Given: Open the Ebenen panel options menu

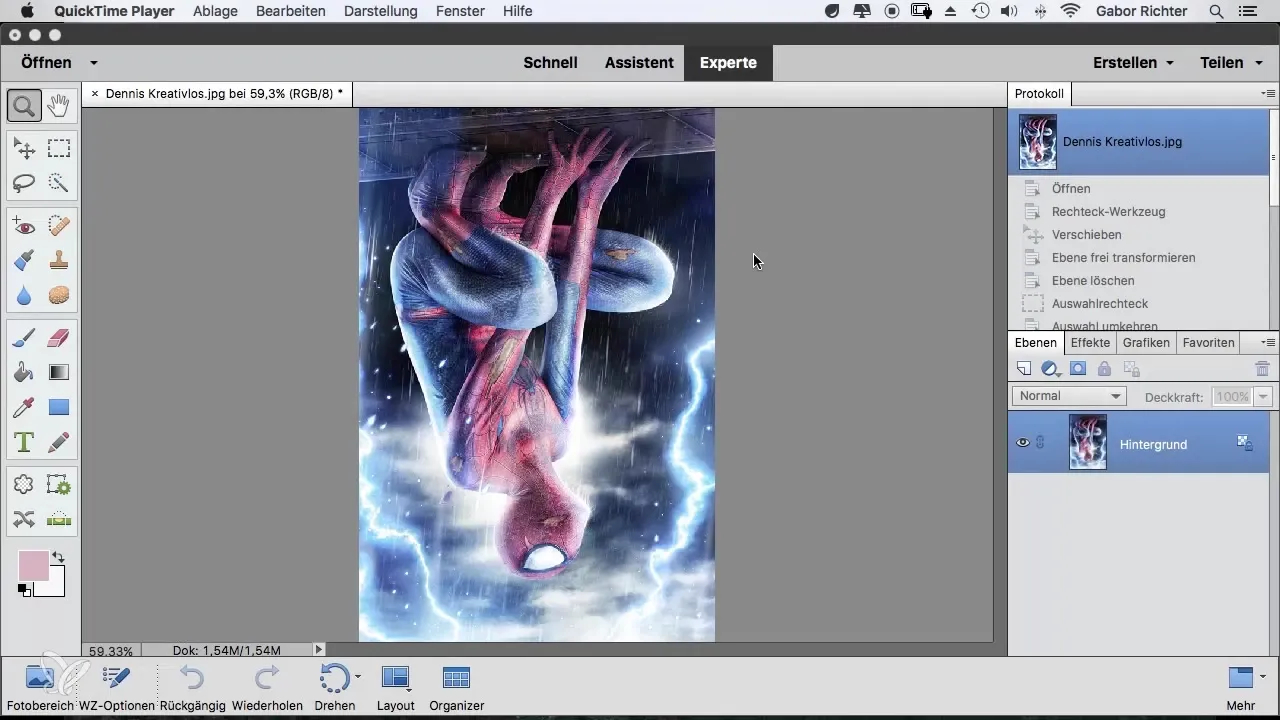Looking at the screenshot, I should [1268, 342].
